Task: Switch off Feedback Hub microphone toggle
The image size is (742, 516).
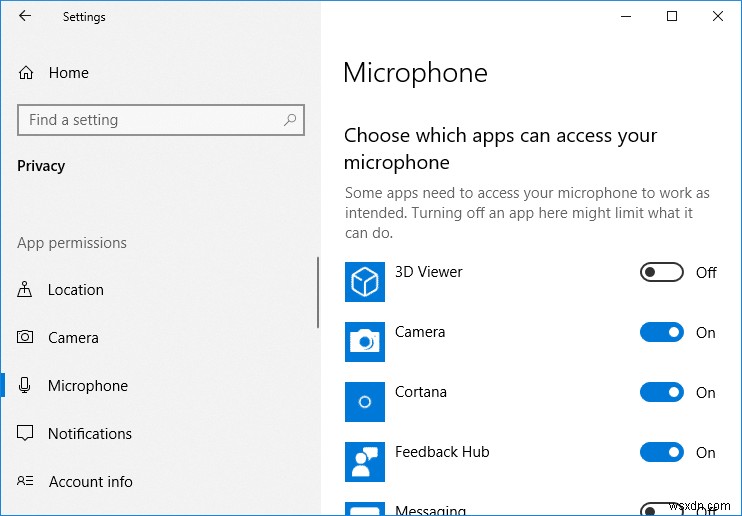Action: [x=662, y=453]
